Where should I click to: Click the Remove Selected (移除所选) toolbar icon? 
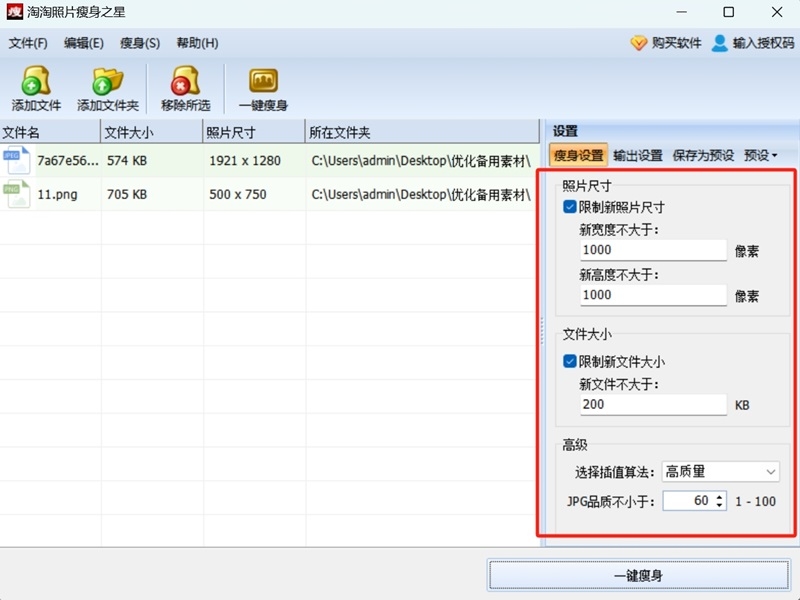(x=185, y=81)
